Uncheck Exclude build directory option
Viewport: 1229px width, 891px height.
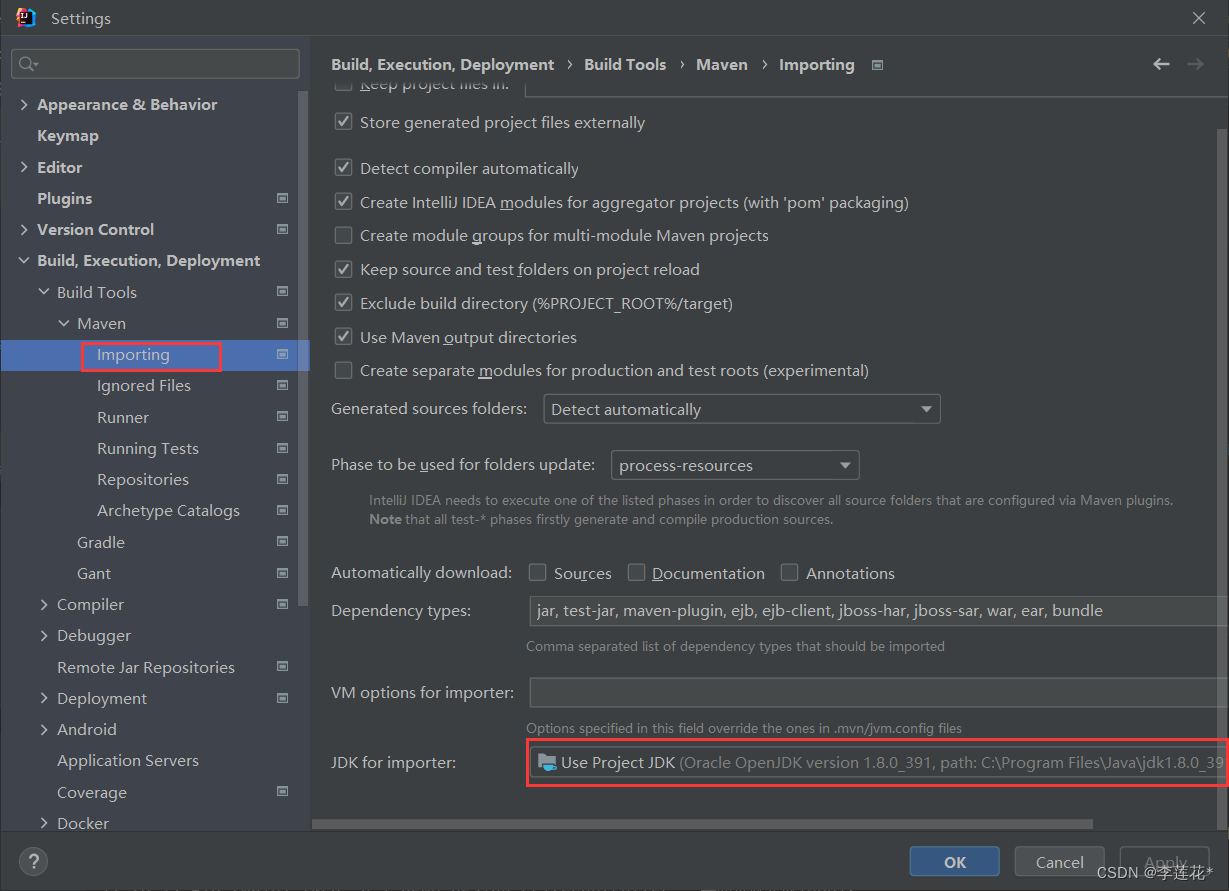pos(343,303)
